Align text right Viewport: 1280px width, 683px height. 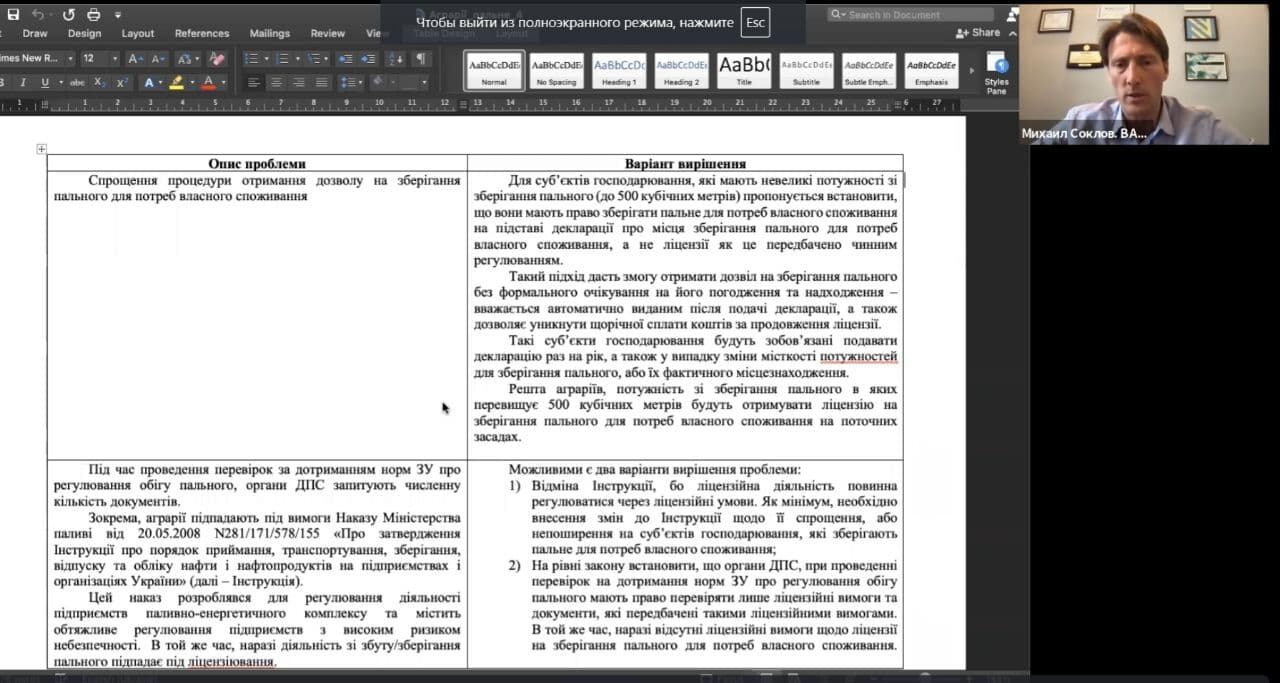[x=299, y=82]
